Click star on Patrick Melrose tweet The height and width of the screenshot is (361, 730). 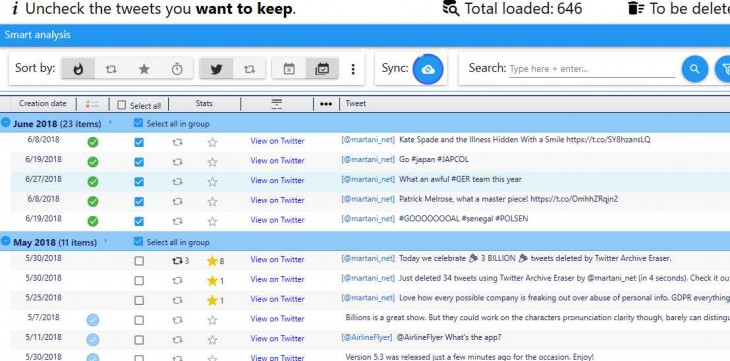(x=212, y=201)
